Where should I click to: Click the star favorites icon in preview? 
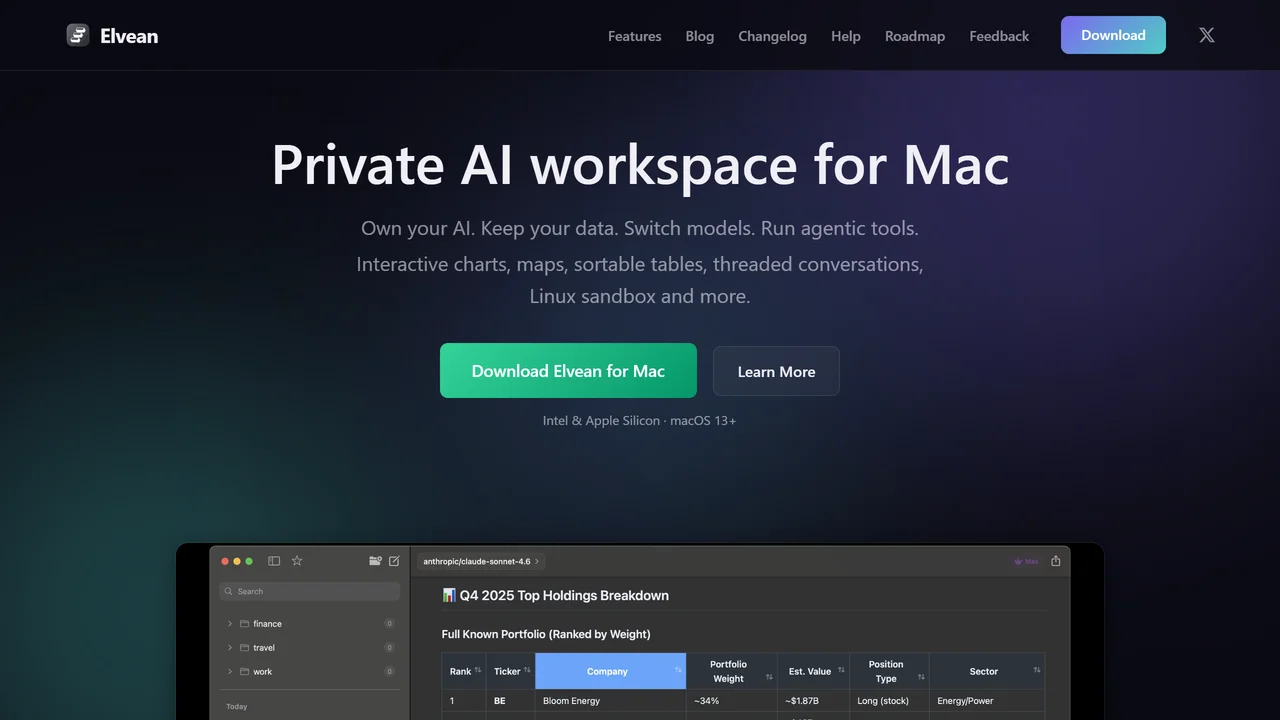297,561
